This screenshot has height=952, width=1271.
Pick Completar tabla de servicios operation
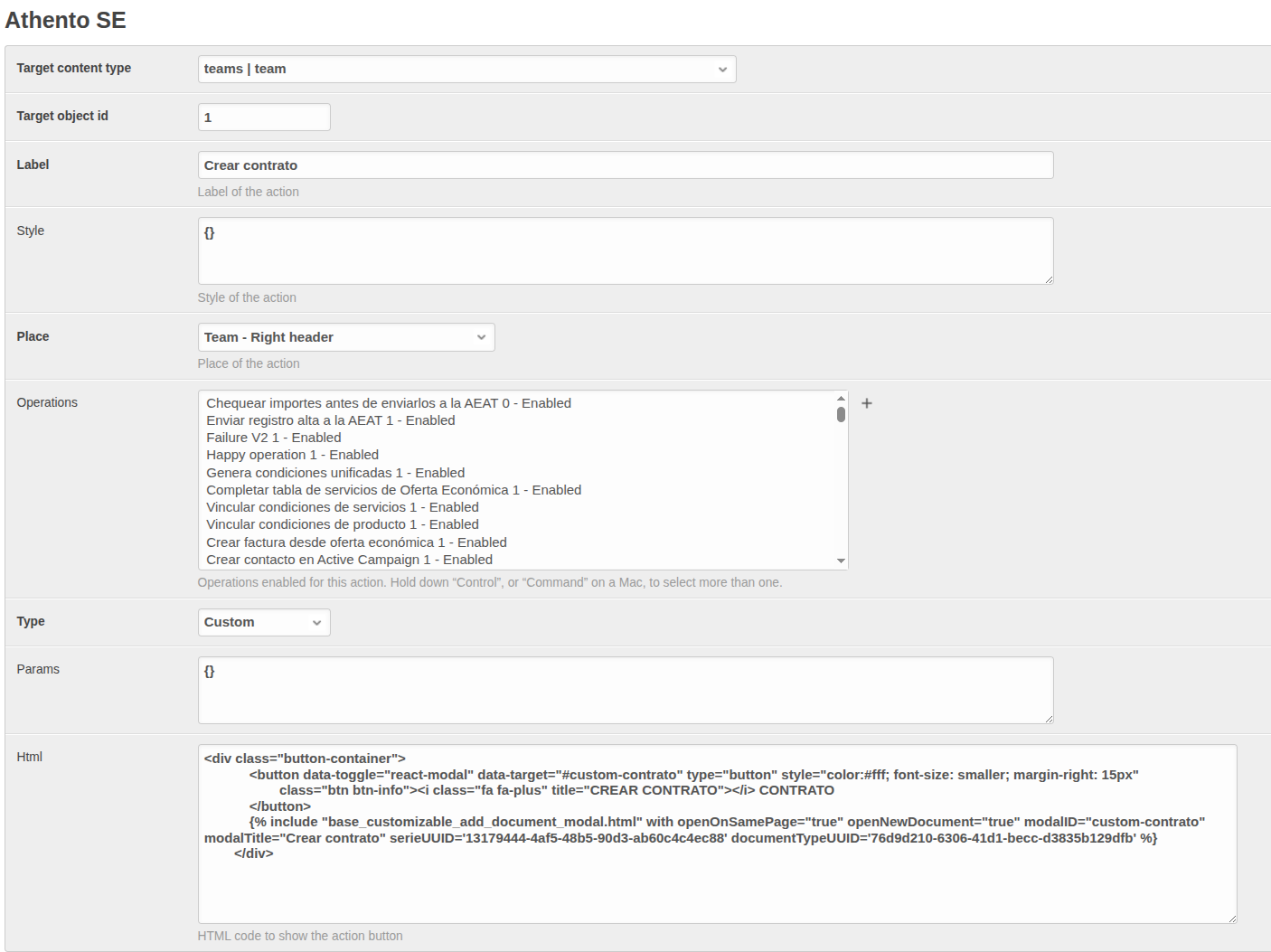pos(393,490)
